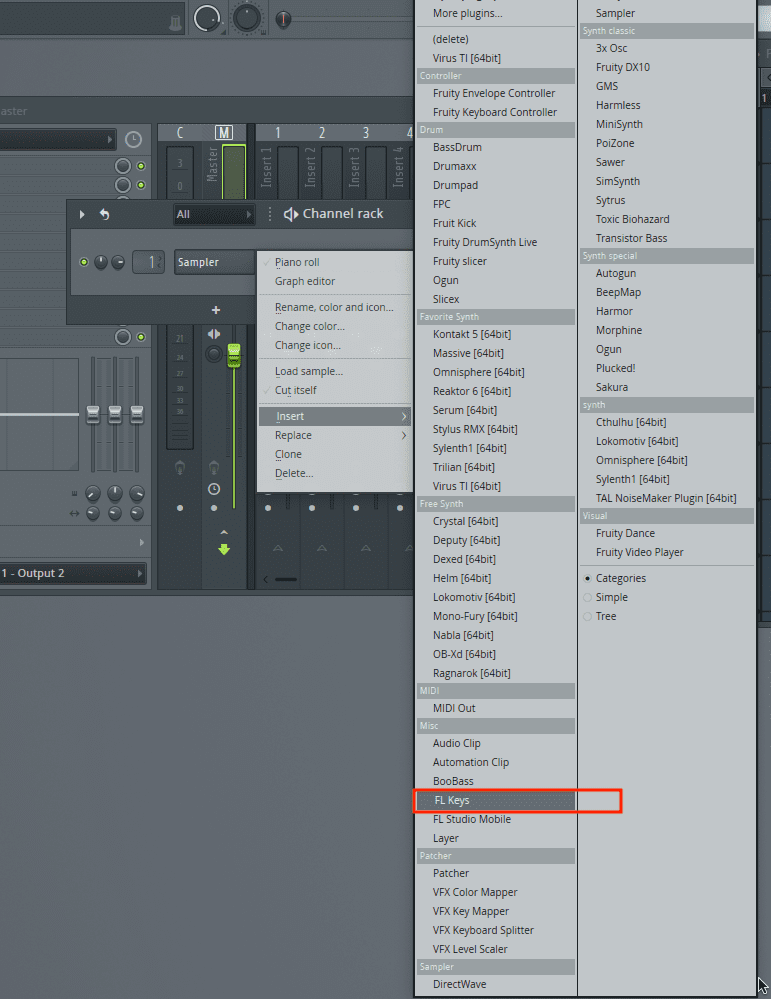
Task: Click the circular icon of the lowest effect slot
Action: (x=123, y=337)
